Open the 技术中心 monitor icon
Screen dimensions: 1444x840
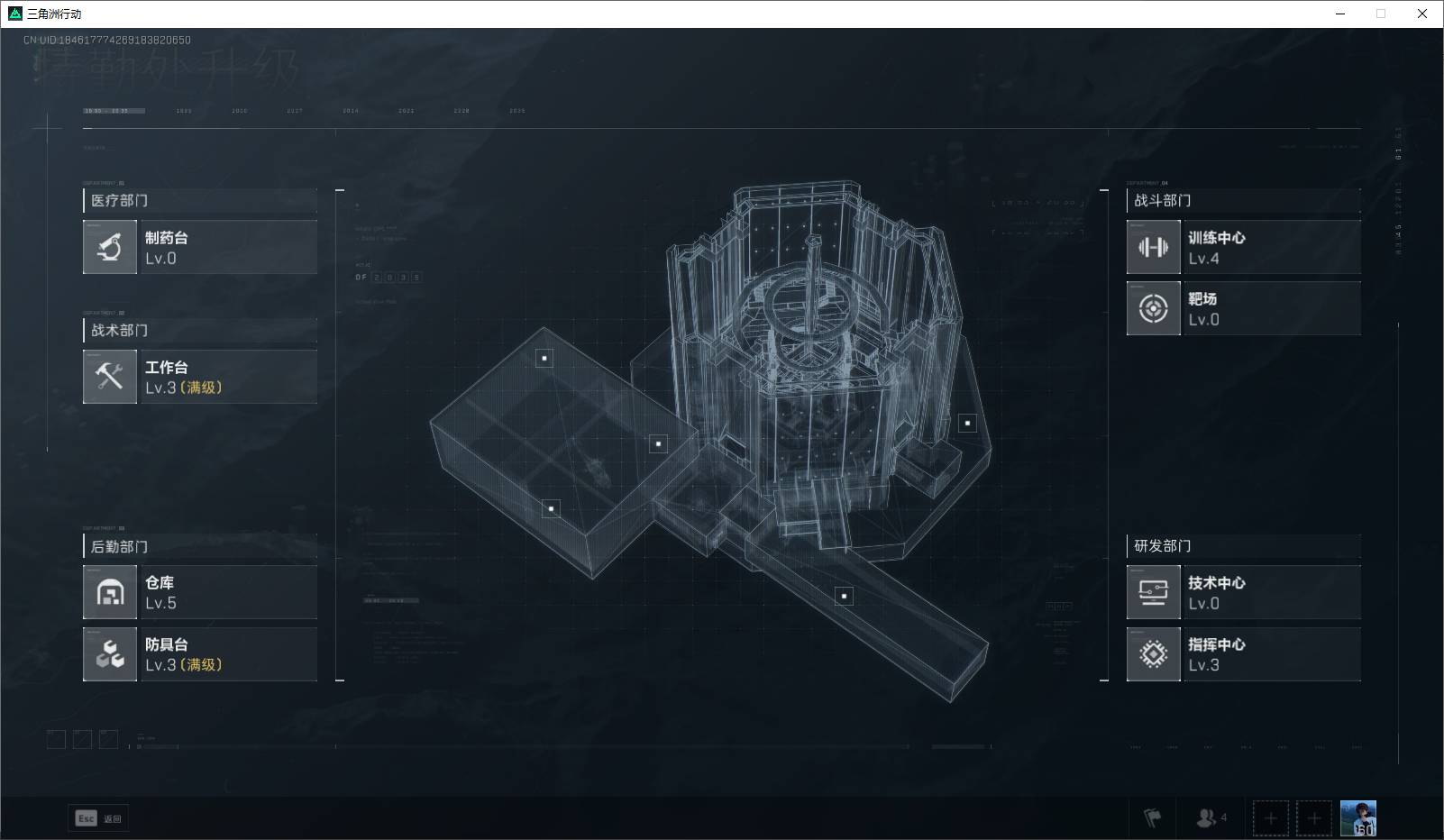(1154, 592)
